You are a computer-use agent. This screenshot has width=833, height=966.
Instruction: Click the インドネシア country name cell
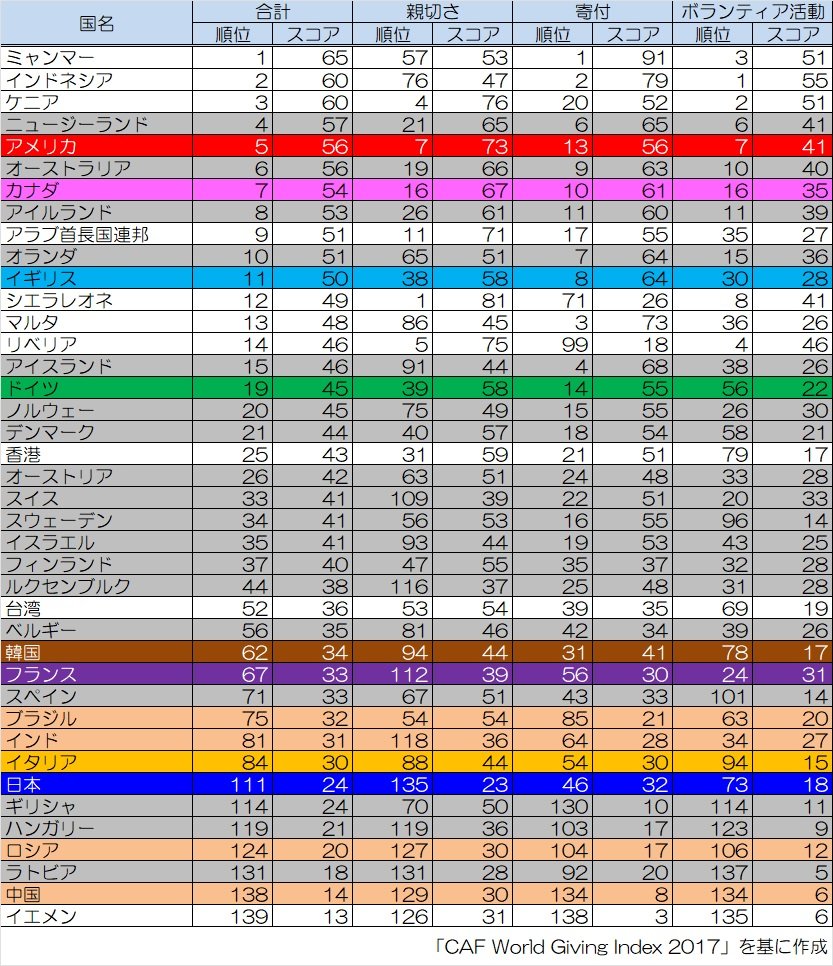coord(96,80)
